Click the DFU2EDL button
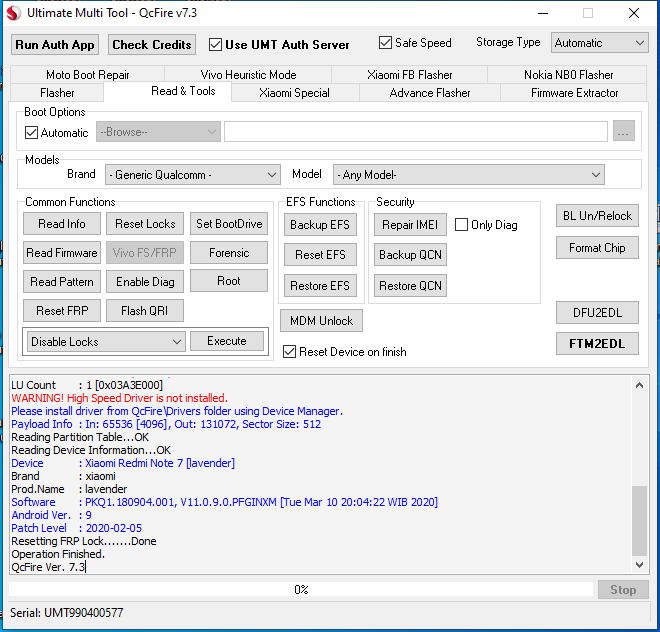This screenshot has height=632, width=660. (x=597, y=312)
